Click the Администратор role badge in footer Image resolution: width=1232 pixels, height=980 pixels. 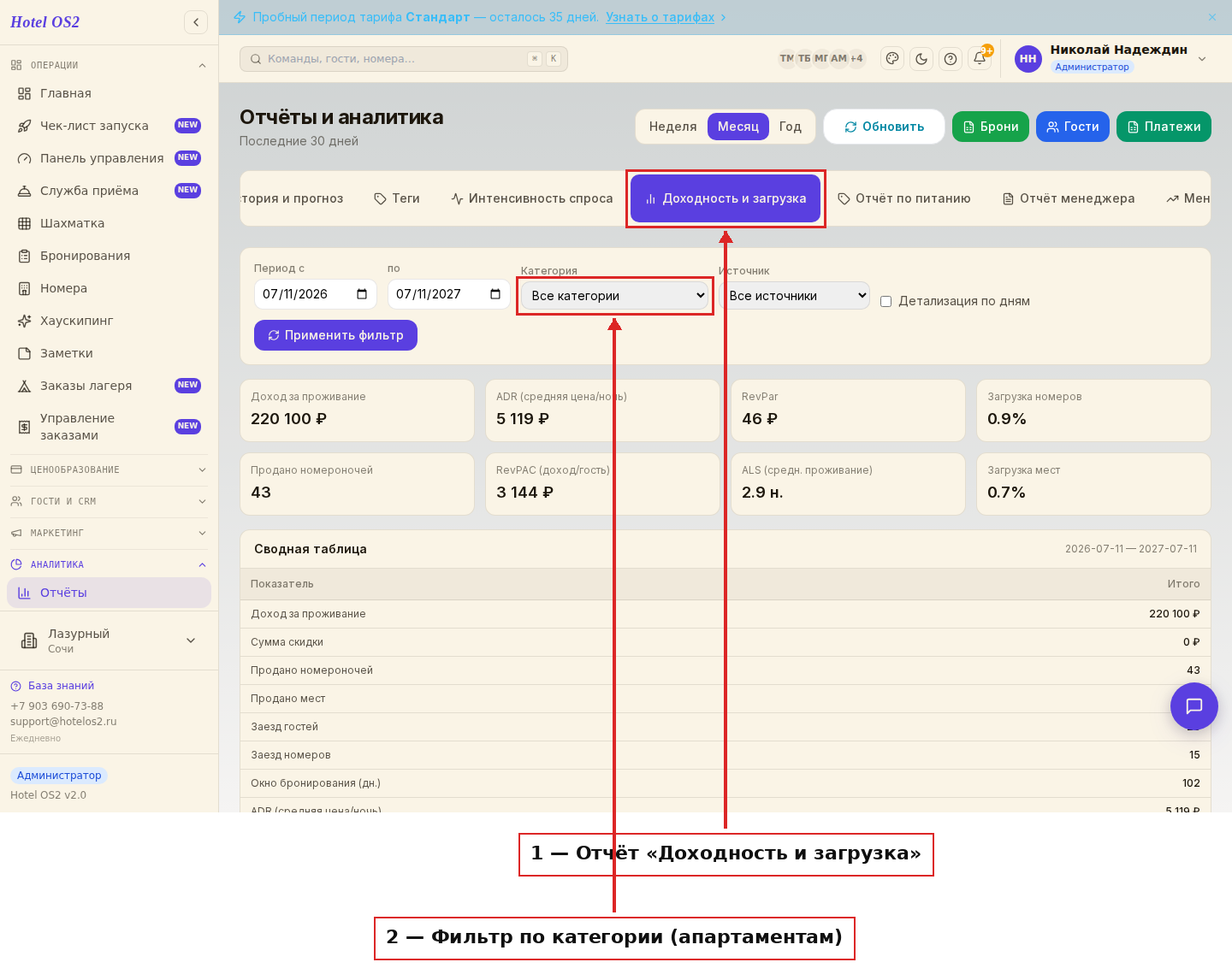pos(59,776)
